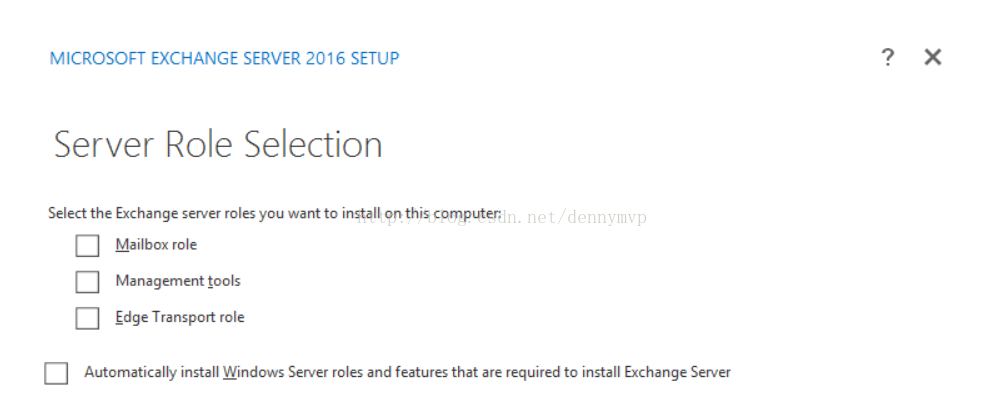Click the 'Server Role Selection' heading
The width and height of the screenshot is (987, 412).
click(x=218, y=144)
